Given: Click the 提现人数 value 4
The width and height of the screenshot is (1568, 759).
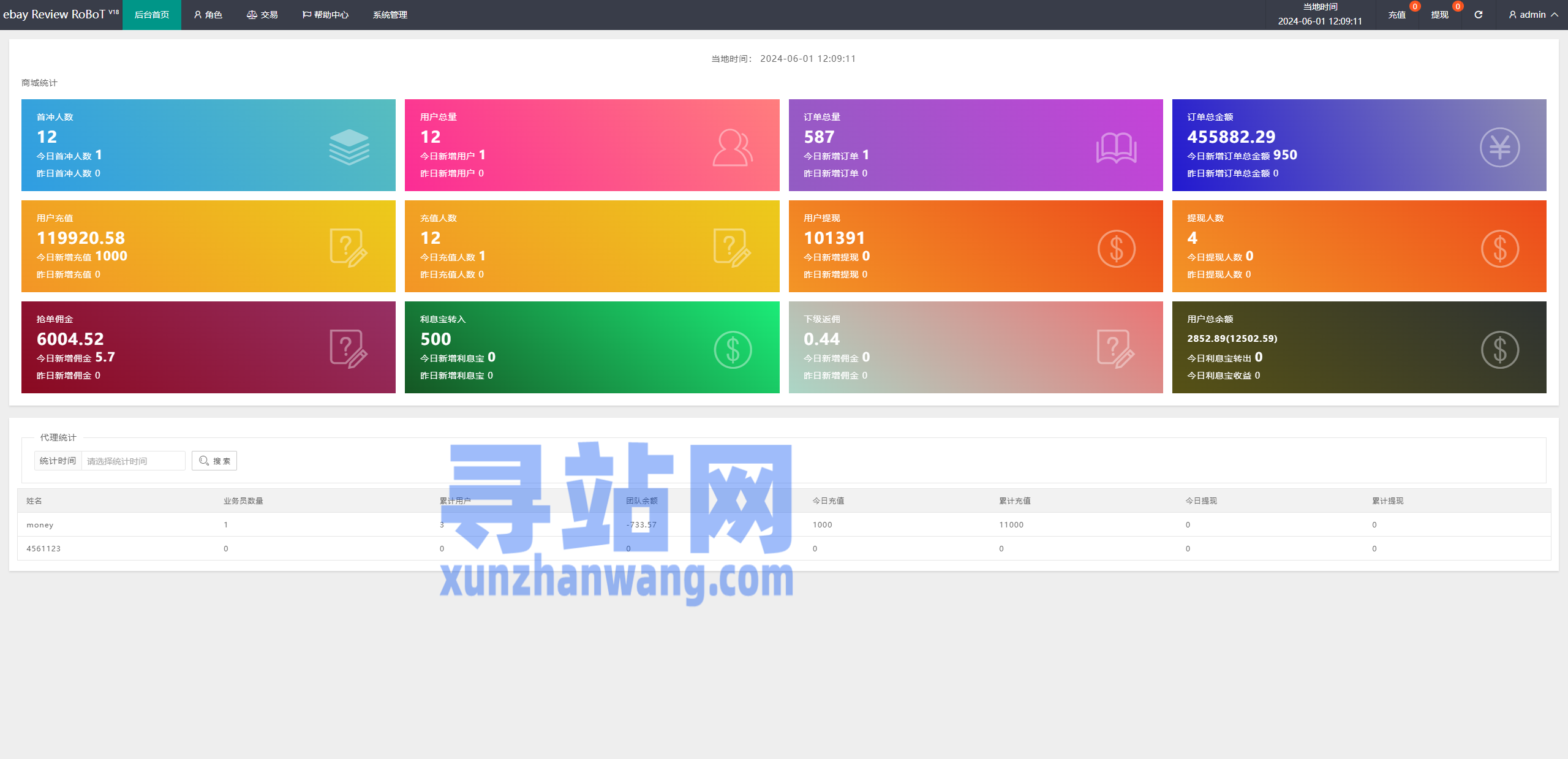Looking at the screenshot, I should (1192, 238).
